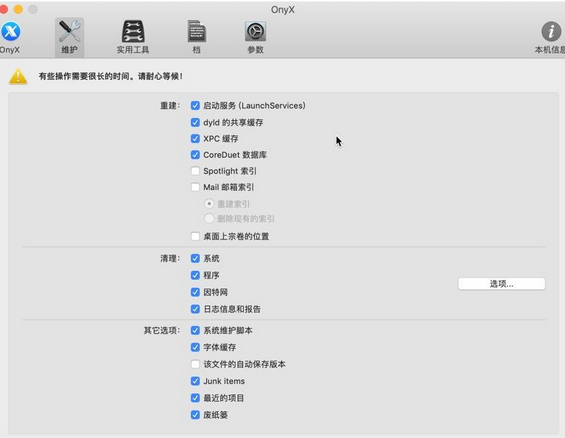Open the 选项... options button
Viewport: 565px width, 438px height.
pos(502,284)
